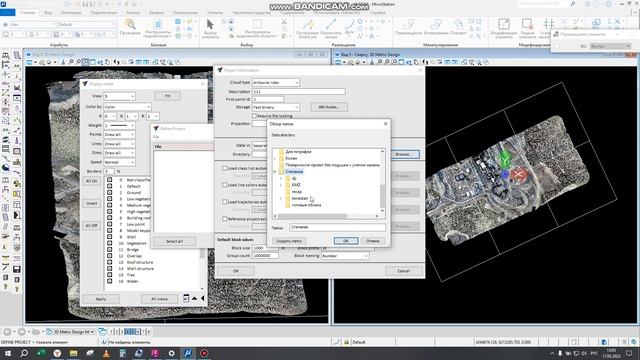This screenshot has width=640, height=360.
Task: Open the View dropdown in Display mode
Action: coord(119,96)
